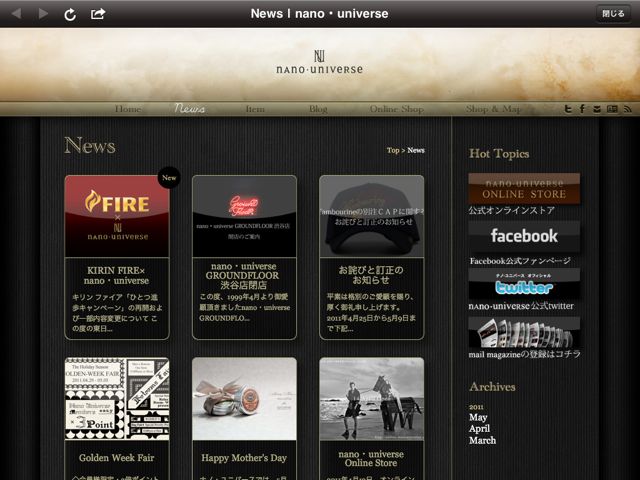640x480 pixels.
Task: Open the black cap thumbnail
Action: click(371, 216)
